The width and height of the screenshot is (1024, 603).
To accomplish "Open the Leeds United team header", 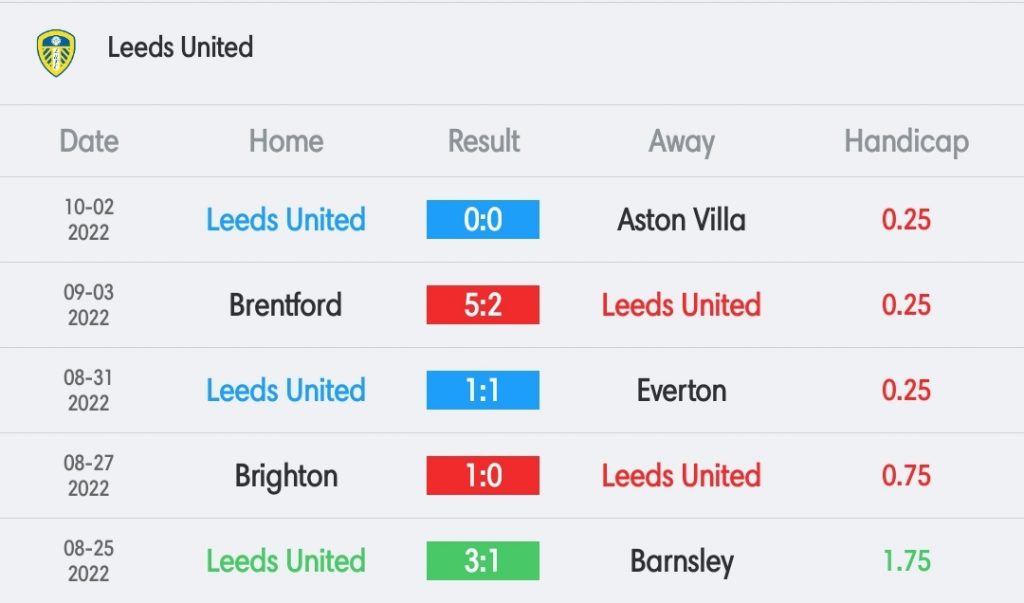I will [x=180, y=48].
